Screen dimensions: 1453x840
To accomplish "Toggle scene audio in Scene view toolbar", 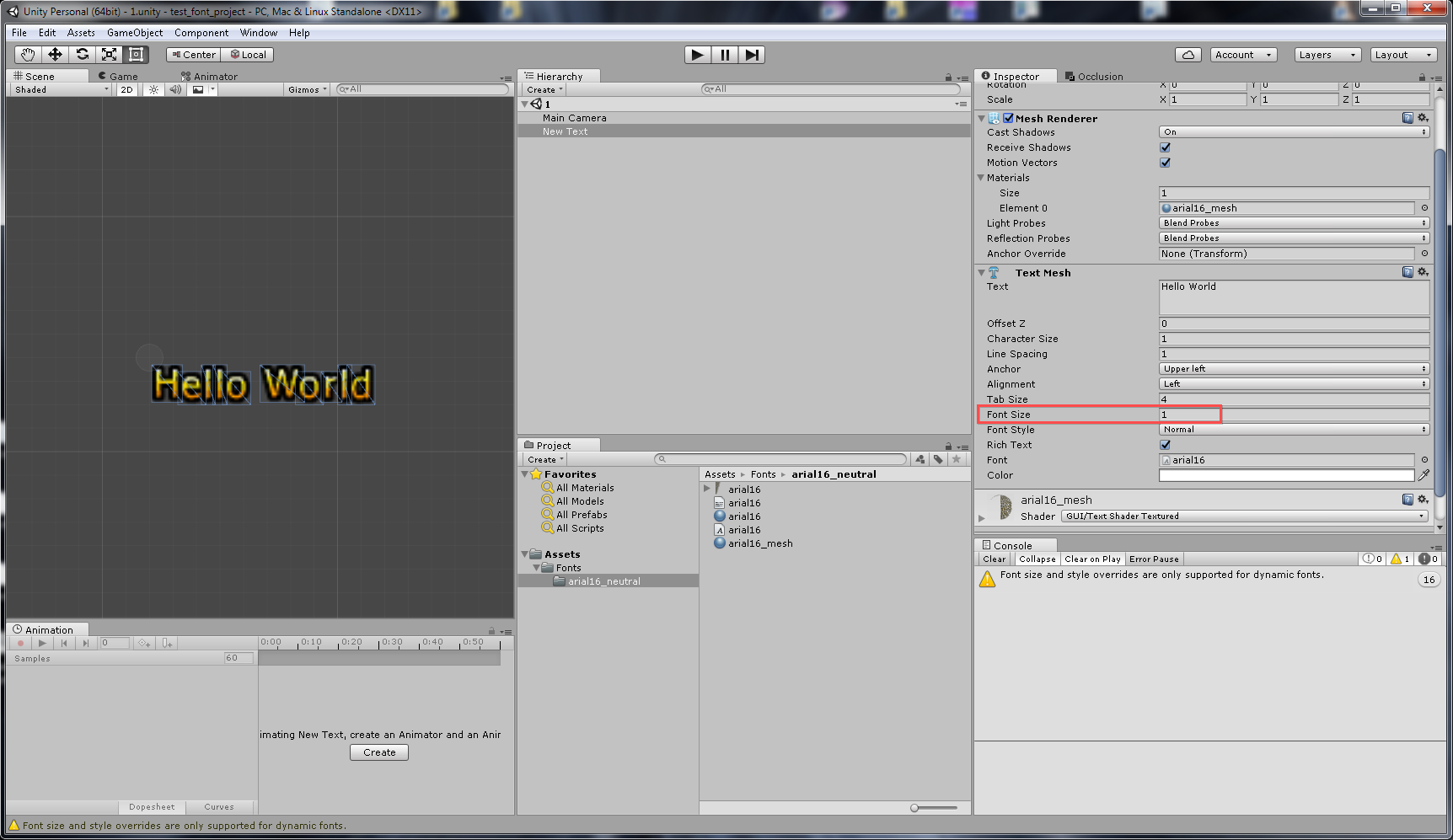I will point(175,89).
